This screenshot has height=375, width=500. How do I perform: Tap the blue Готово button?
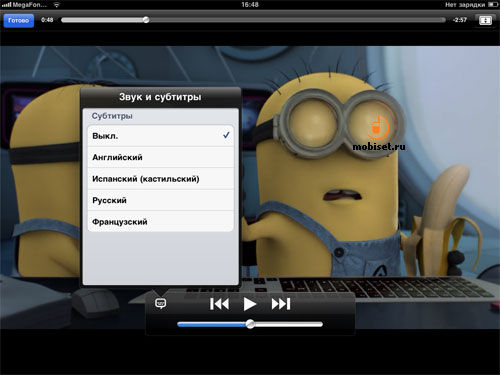tap(19, 20)
